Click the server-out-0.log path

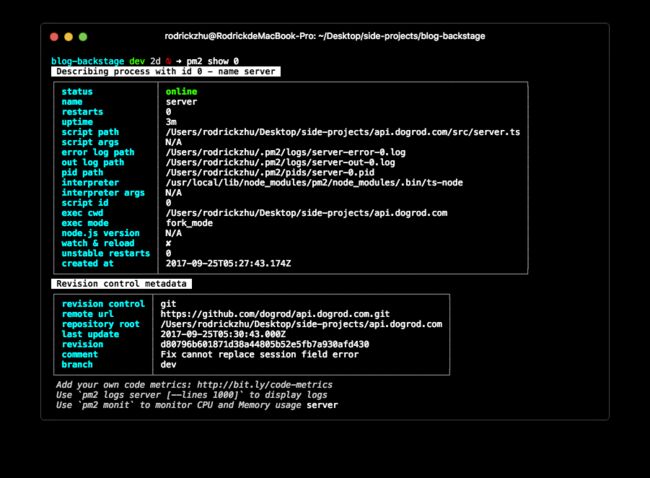(280, 163)
